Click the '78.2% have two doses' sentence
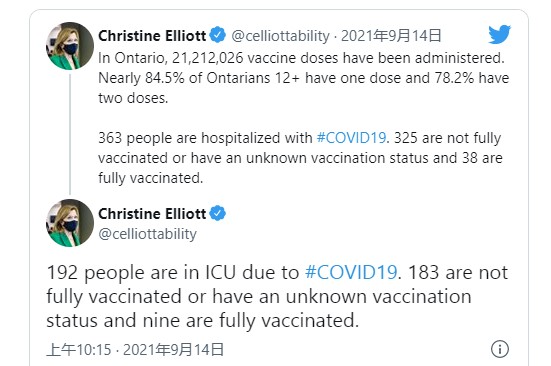Image resolution: width=551 pixels, height=366 pixels. tap(472, 78)
